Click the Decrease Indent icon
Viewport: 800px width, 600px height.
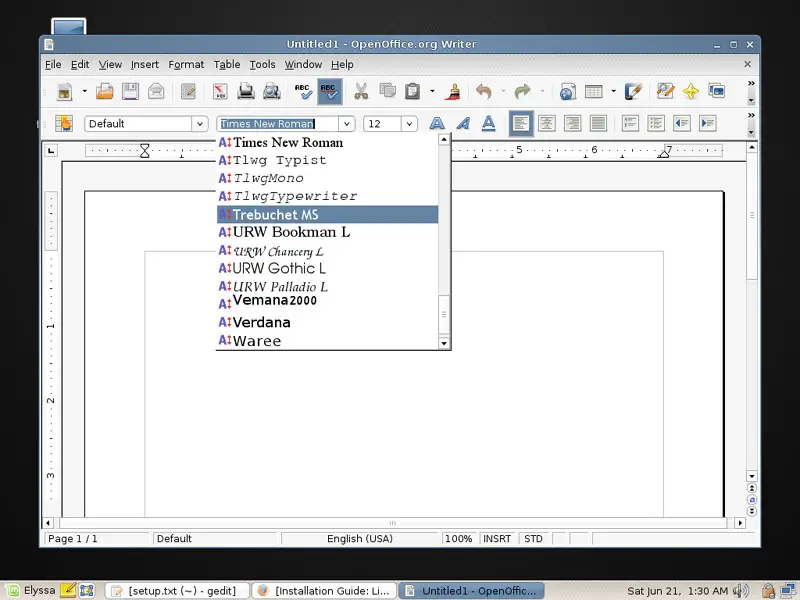click(x=682, y=123)
